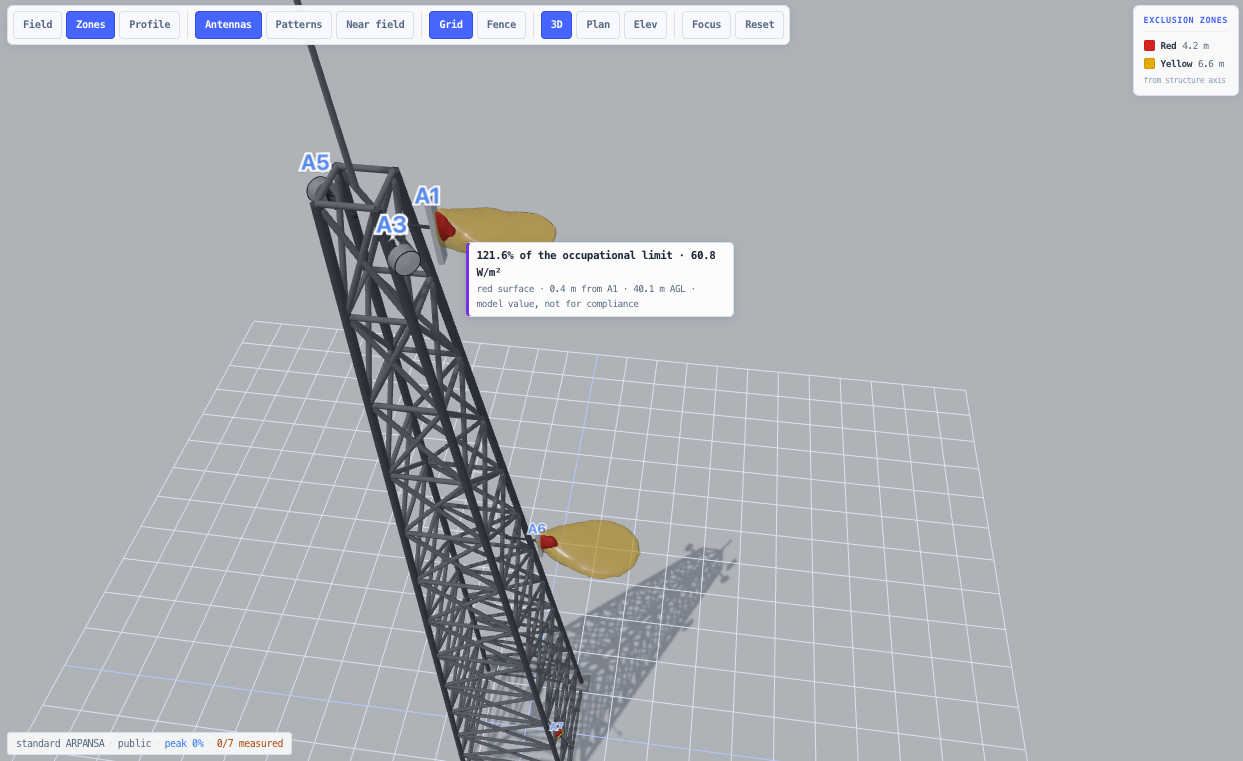
Task: Click the yellow lobe at antenna A6
Action: (x=598, y=548)
